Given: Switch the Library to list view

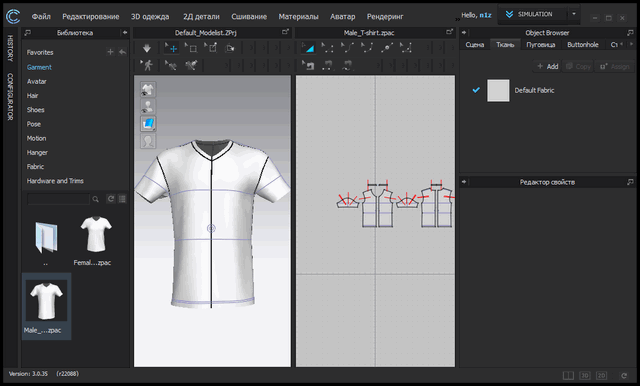Looking at the screenshot, I should [x=122, y=199].
